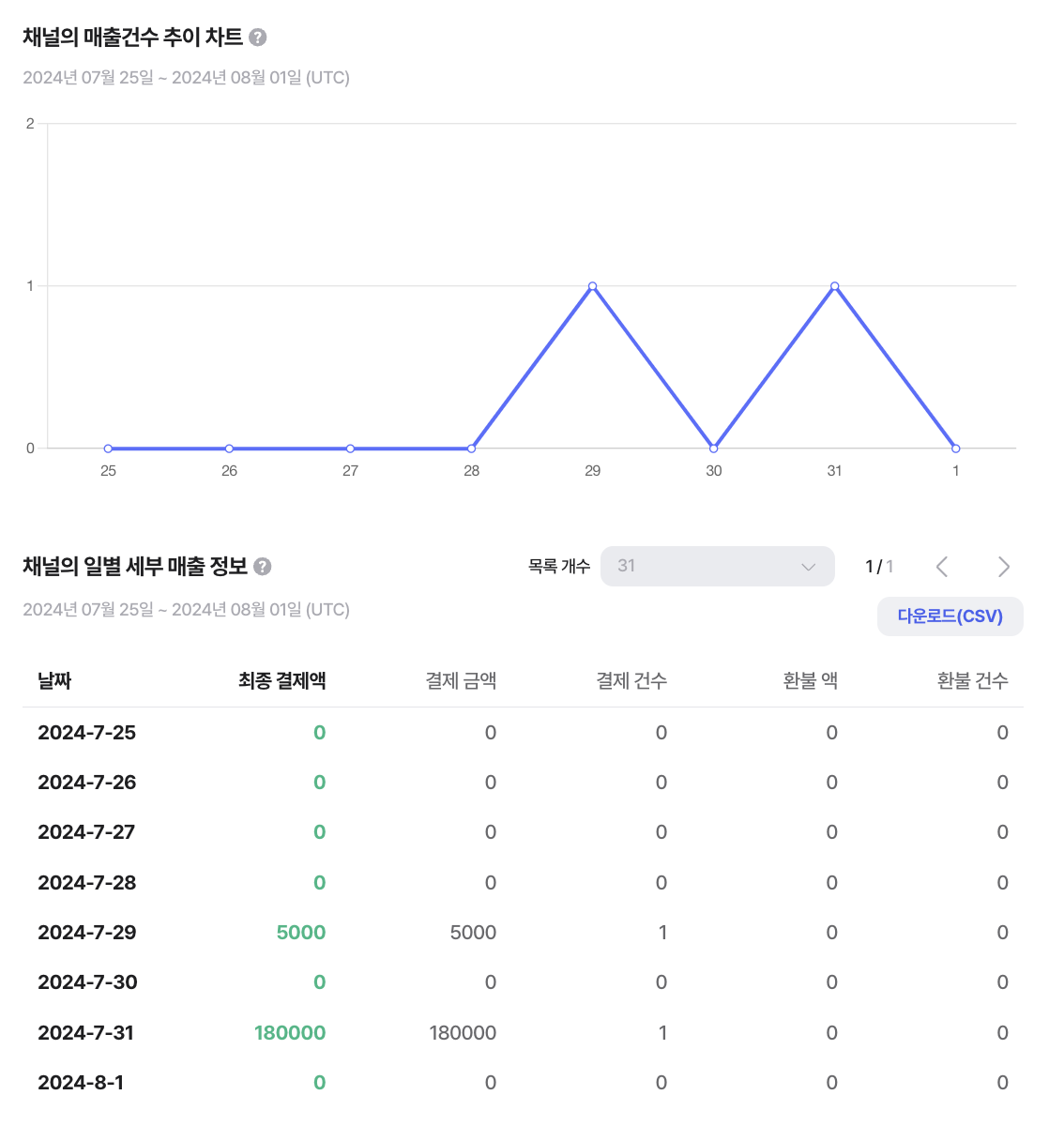Click the 환불 액 column header

[811, 681]
